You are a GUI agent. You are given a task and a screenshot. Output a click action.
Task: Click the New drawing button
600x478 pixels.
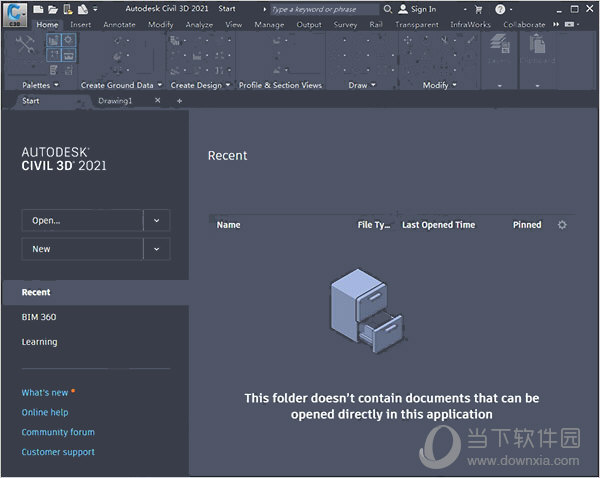(x=82, y=249)
